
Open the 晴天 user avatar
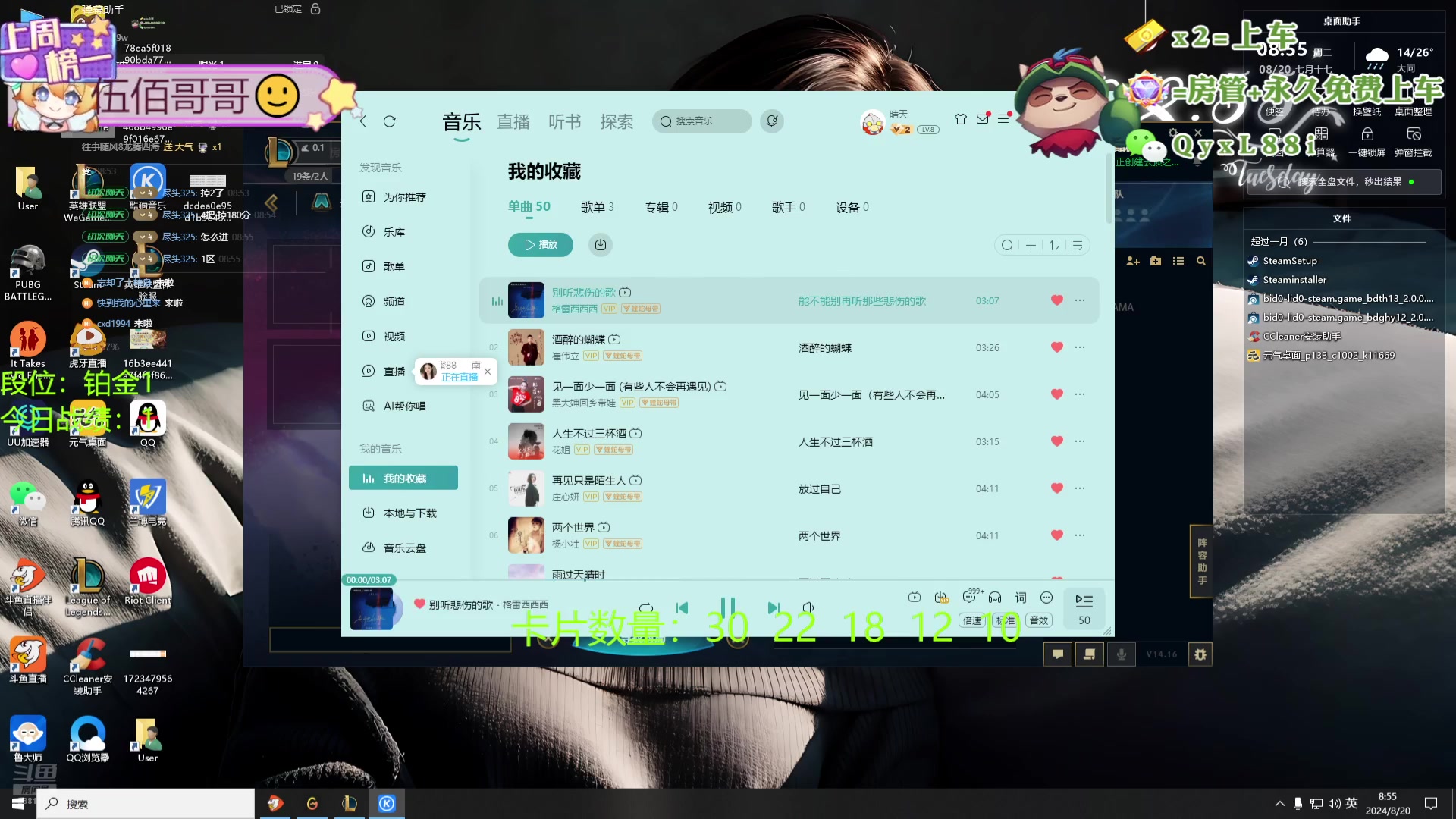(873, 122)
